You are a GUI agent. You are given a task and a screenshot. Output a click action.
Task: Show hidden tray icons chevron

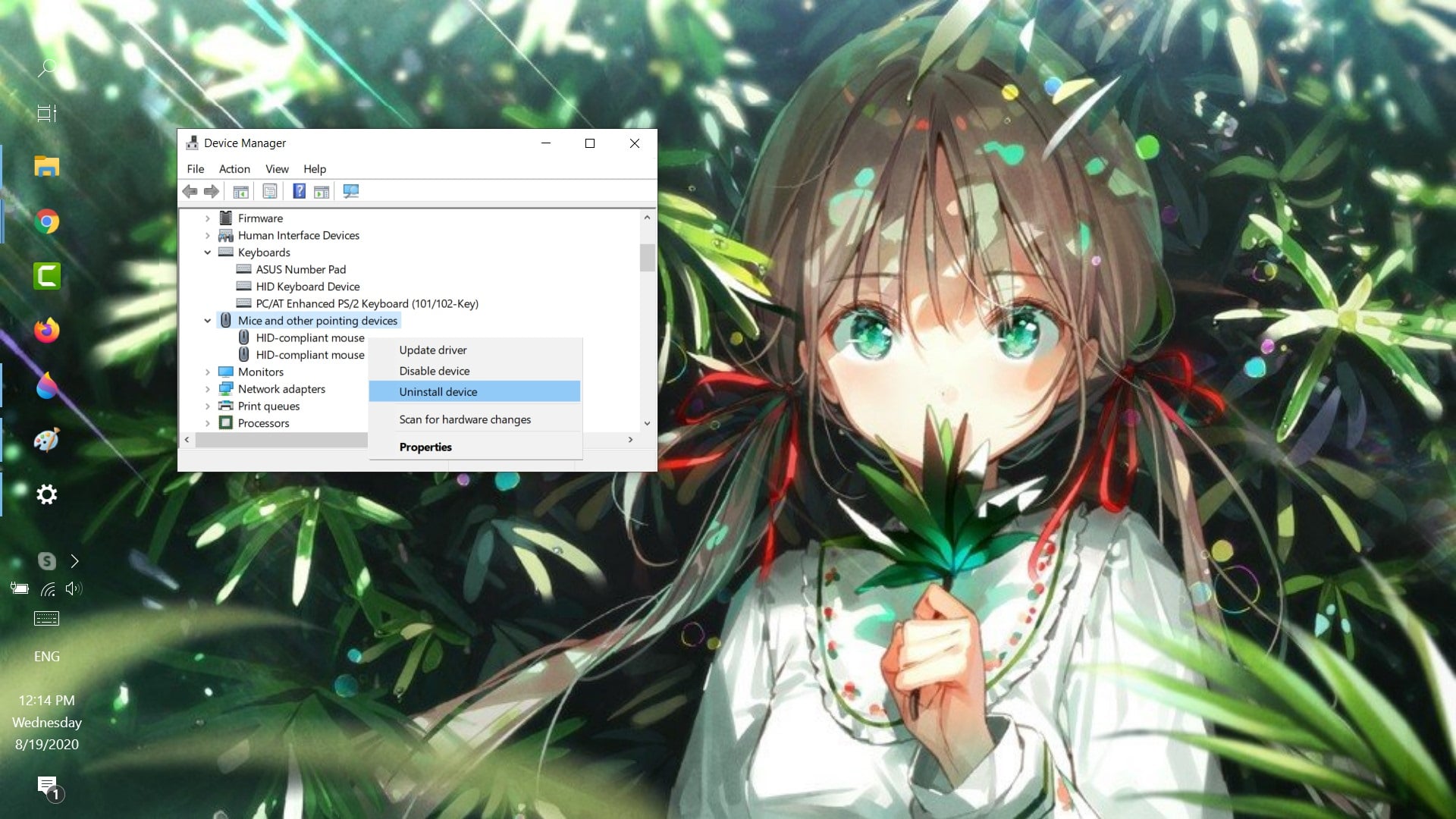pos(74,561)
